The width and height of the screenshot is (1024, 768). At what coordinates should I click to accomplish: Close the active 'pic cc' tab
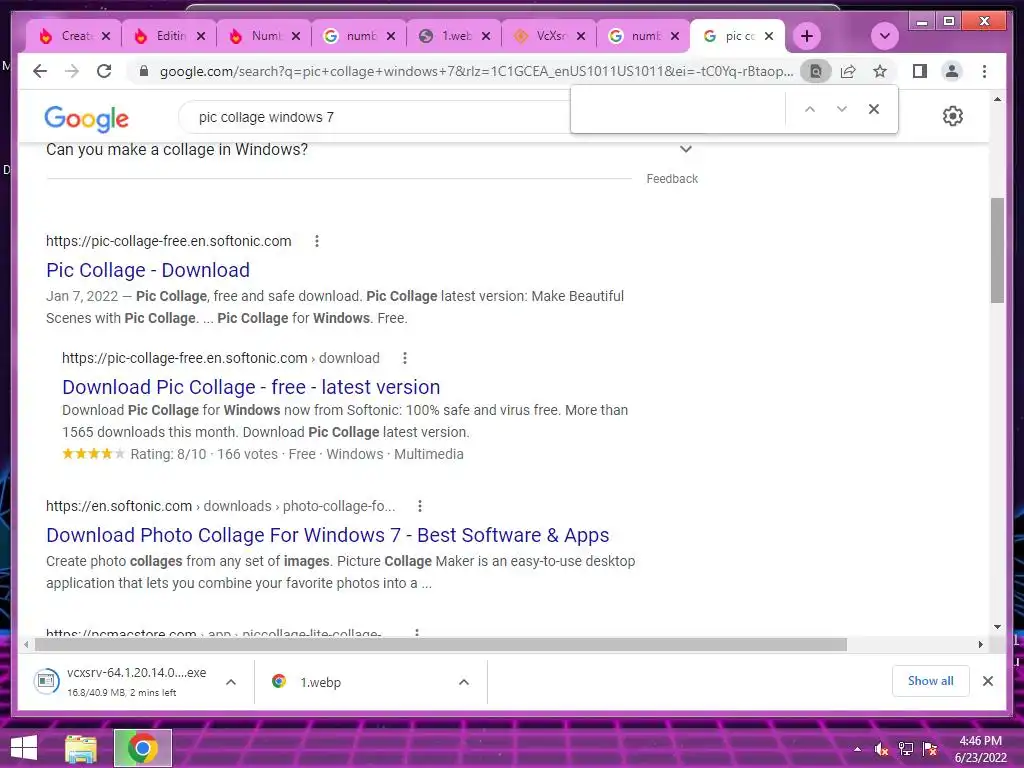click(x=769, y=36)
